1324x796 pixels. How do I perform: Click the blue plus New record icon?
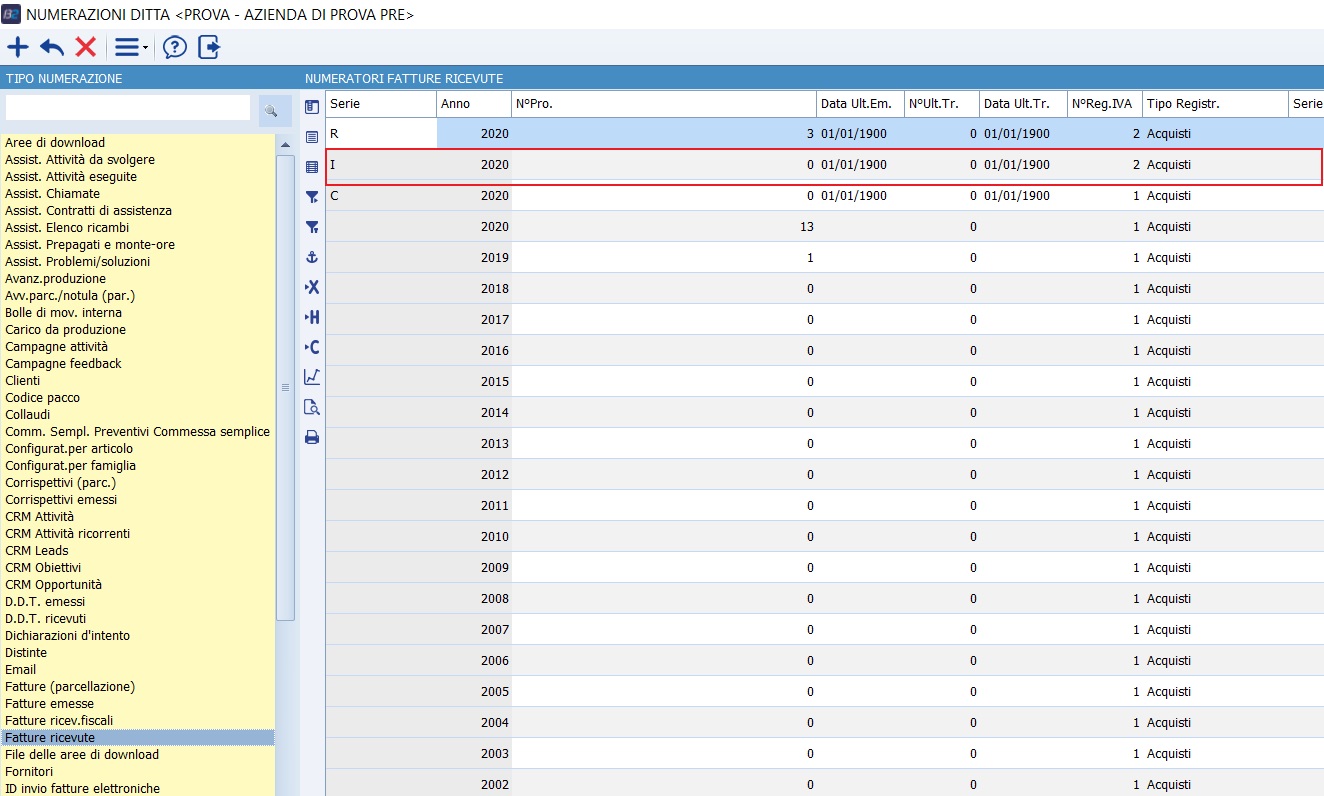(18, 47)
